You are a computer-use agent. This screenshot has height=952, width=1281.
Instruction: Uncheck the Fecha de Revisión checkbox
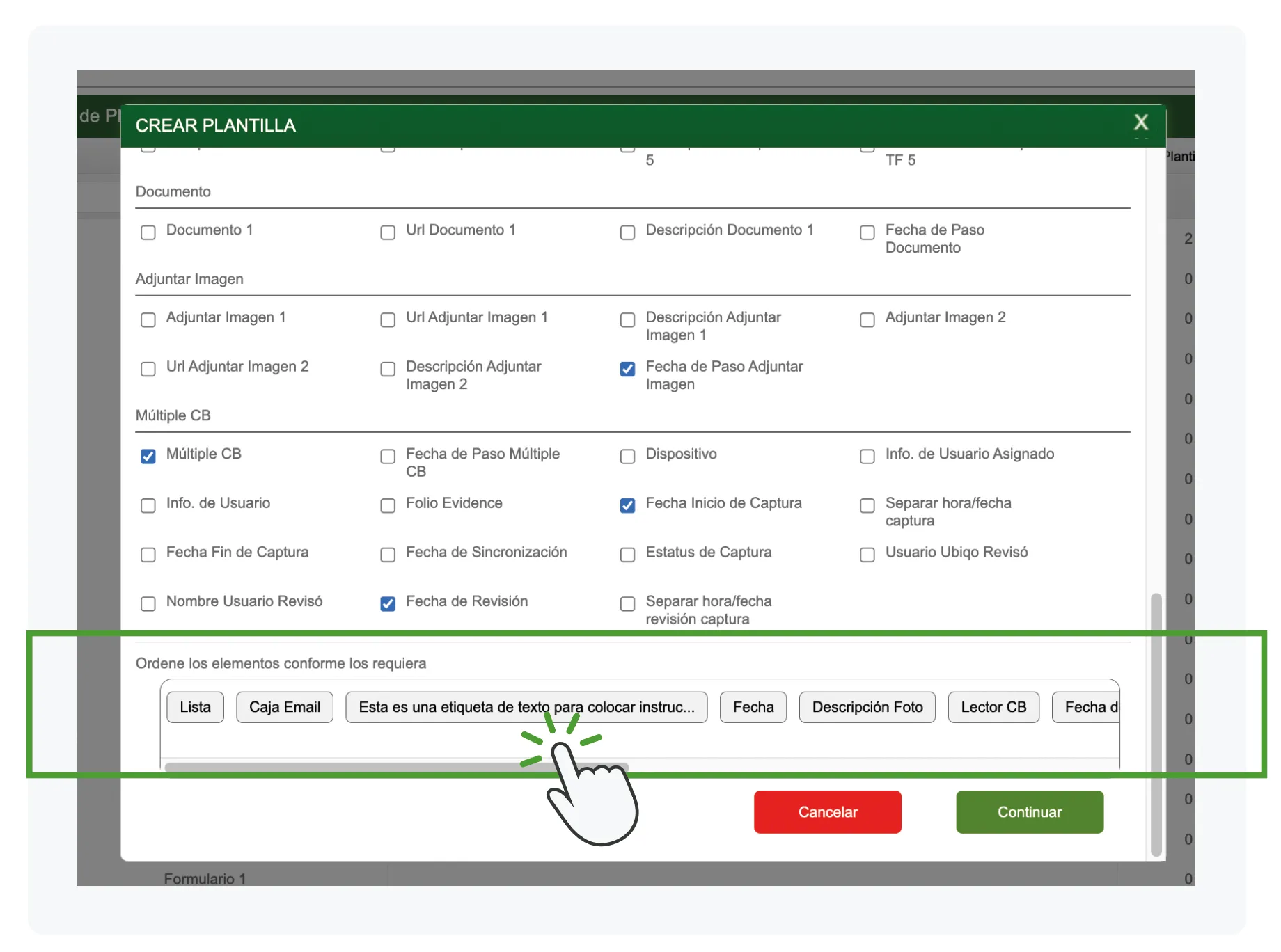tap(388, 603)
